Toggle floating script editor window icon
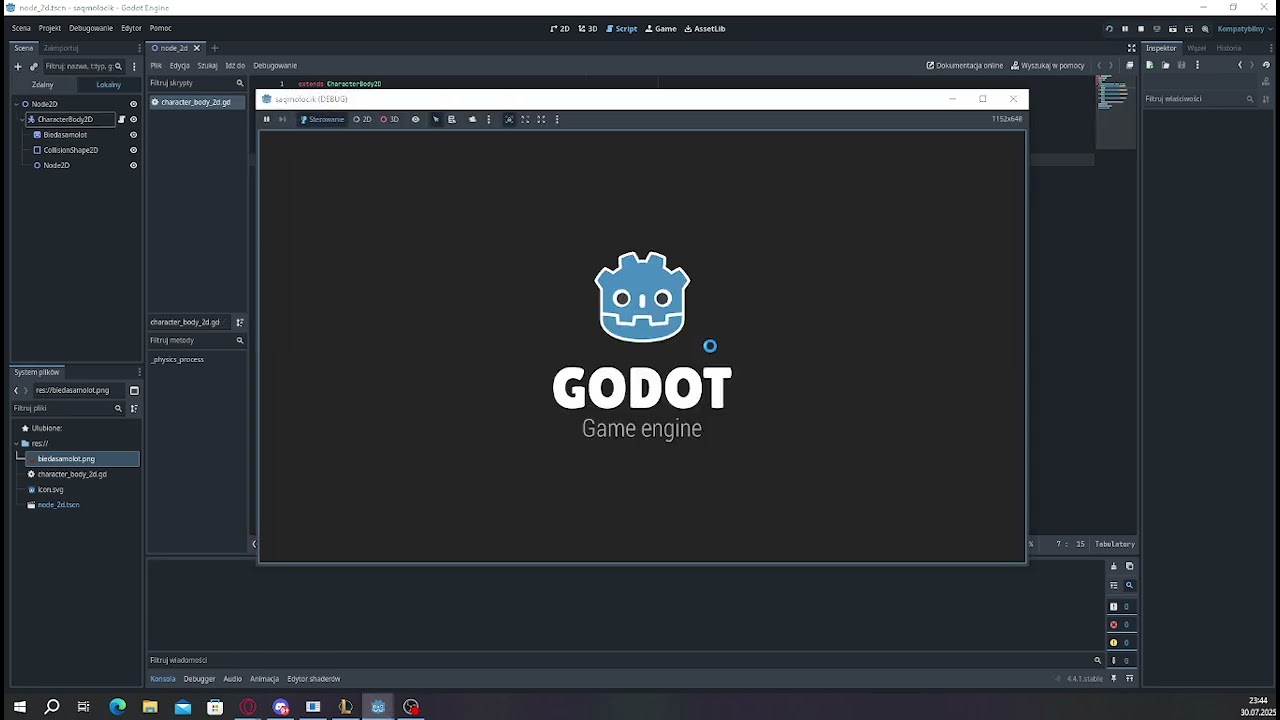The width and height of the screenshot is (1280, 720). coord(1130,65)
